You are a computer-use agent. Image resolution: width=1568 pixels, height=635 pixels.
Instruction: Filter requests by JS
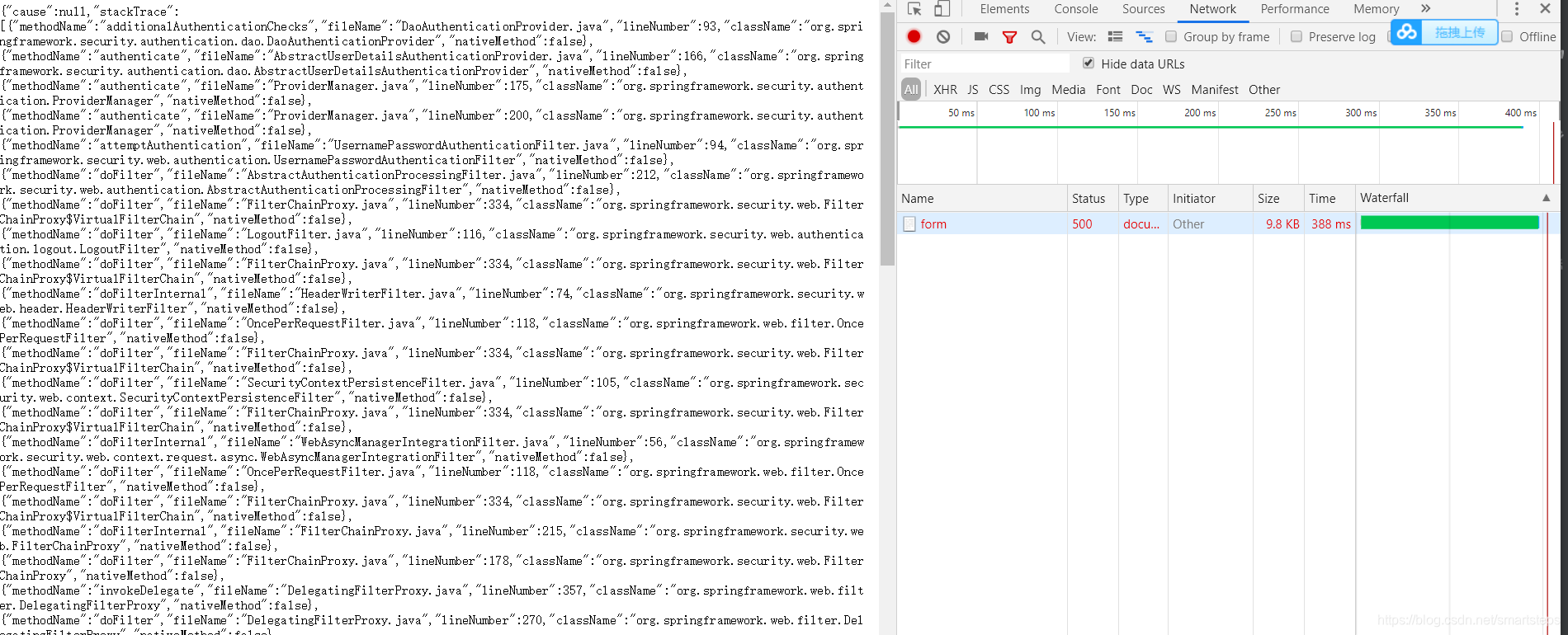pos(973,90)
